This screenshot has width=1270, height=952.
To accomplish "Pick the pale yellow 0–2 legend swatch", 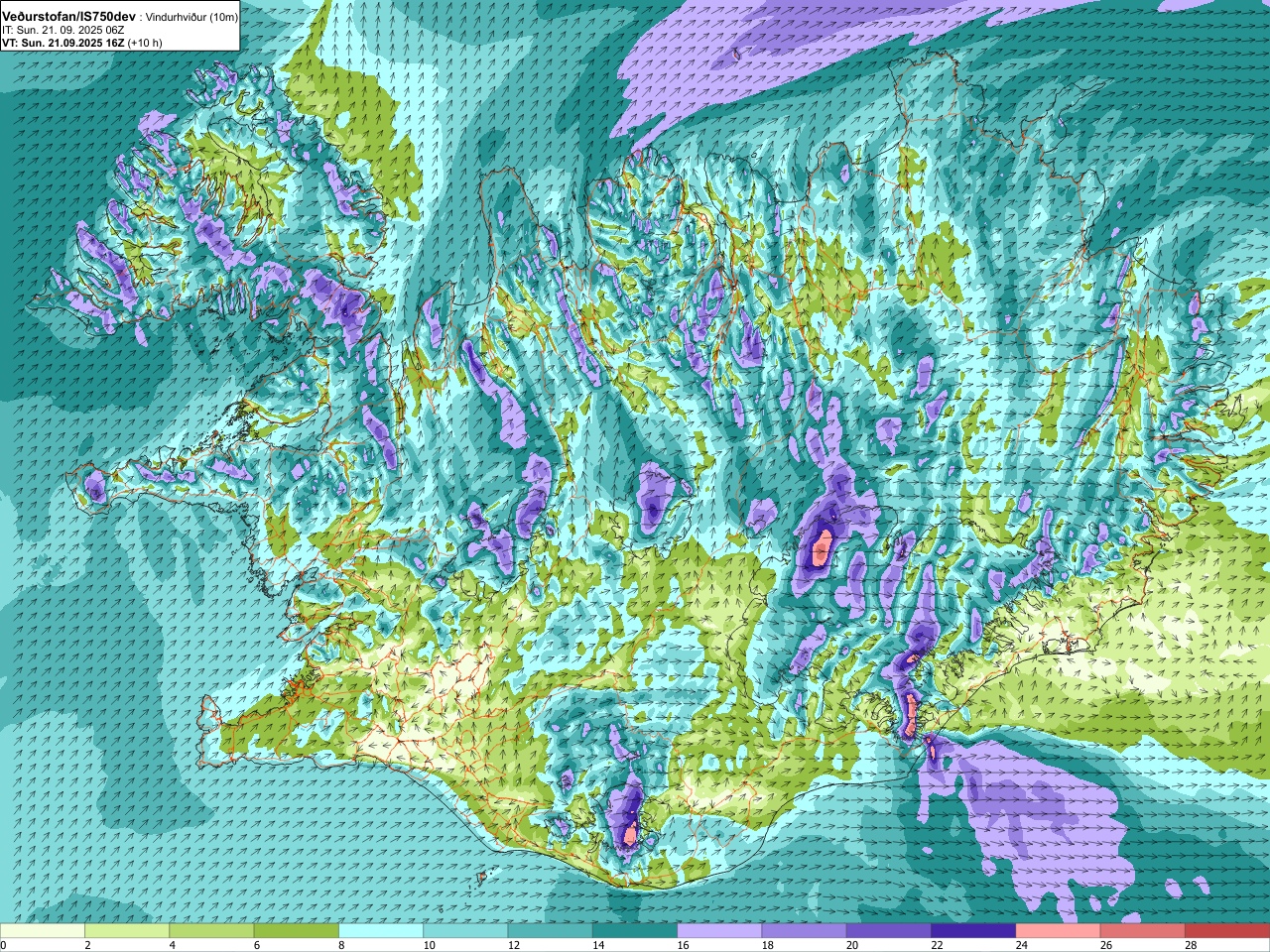I will 43,930.
